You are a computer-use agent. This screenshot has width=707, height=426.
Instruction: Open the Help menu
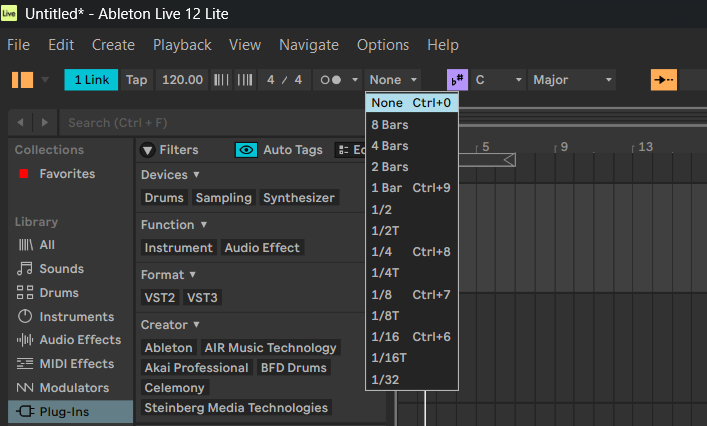tap(443, 45)
